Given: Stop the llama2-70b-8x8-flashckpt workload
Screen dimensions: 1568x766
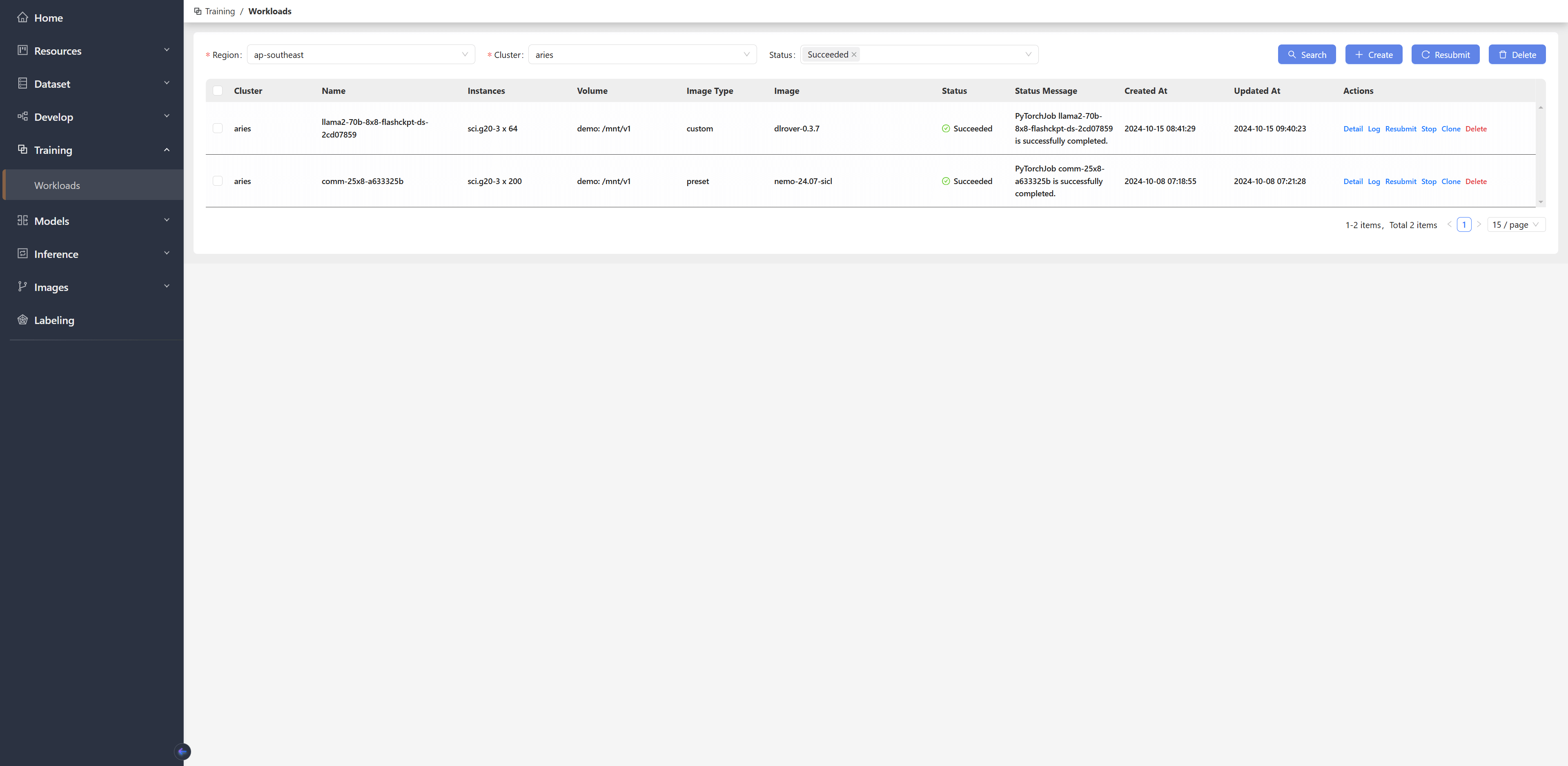Looking at the screenshot, I should tap(1428, 129).
